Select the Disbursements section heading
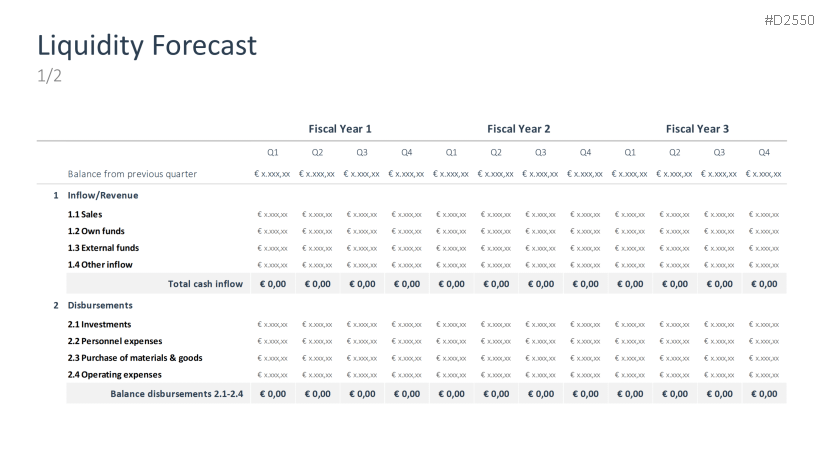Screen dimensions: 829x466 (100, 305)
